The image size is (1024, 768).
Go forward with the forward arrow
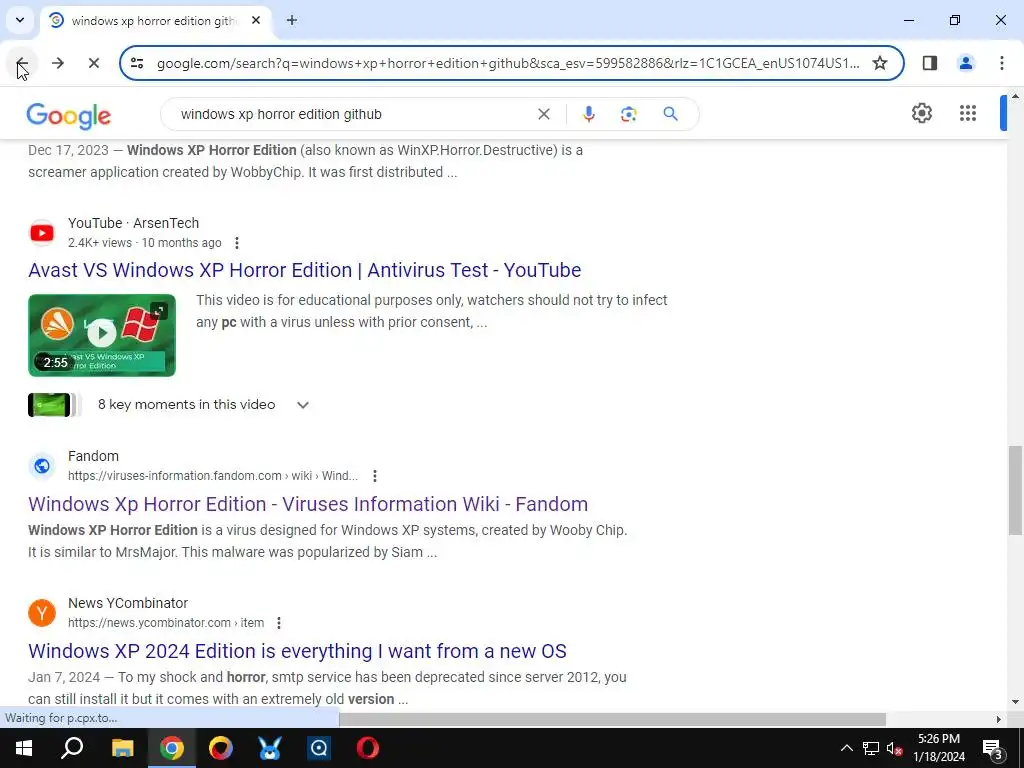pos(58,63)
